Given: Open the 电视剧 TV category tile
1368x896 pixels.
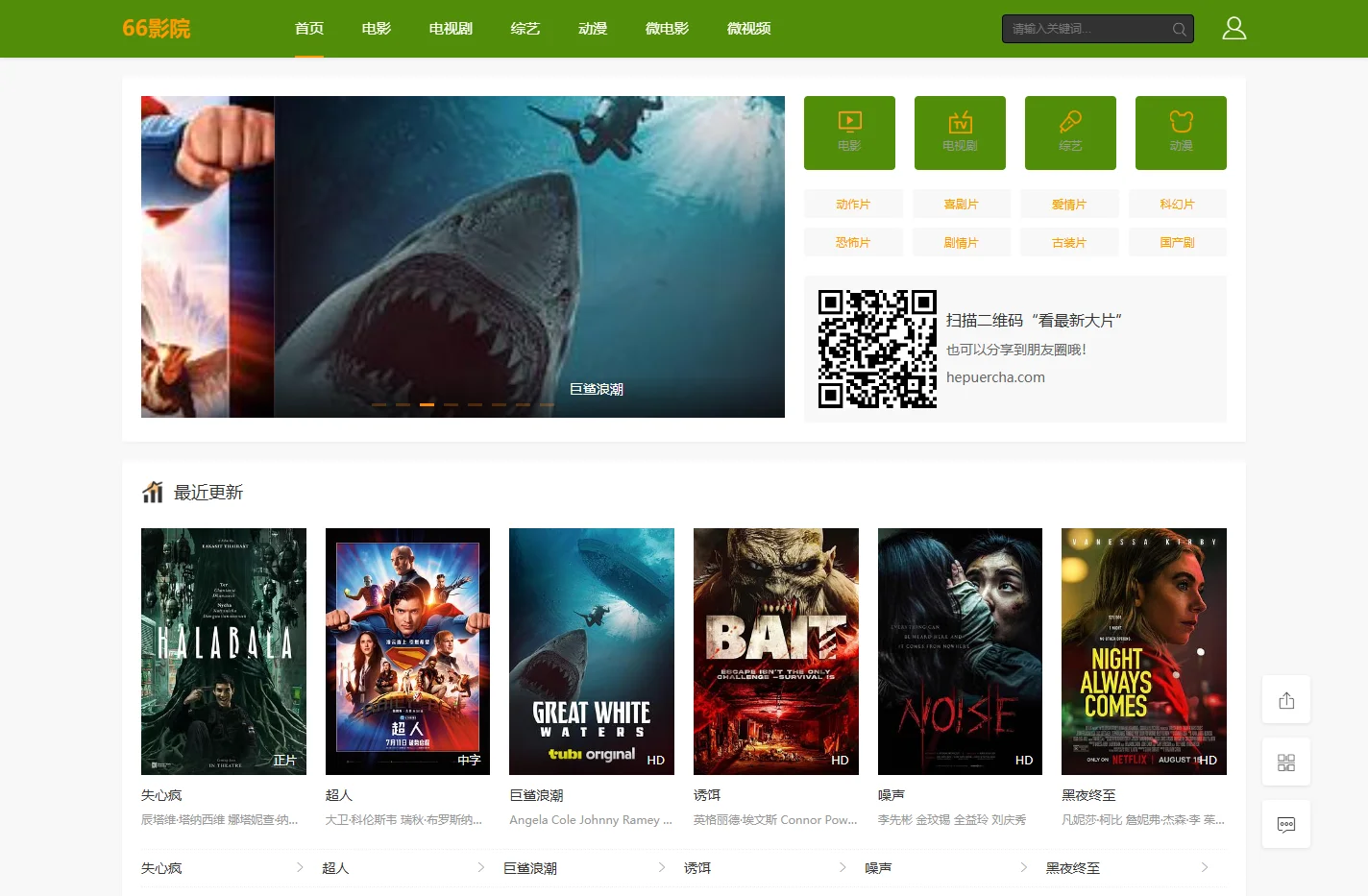Looking at the screenshot, I should 960,133.
